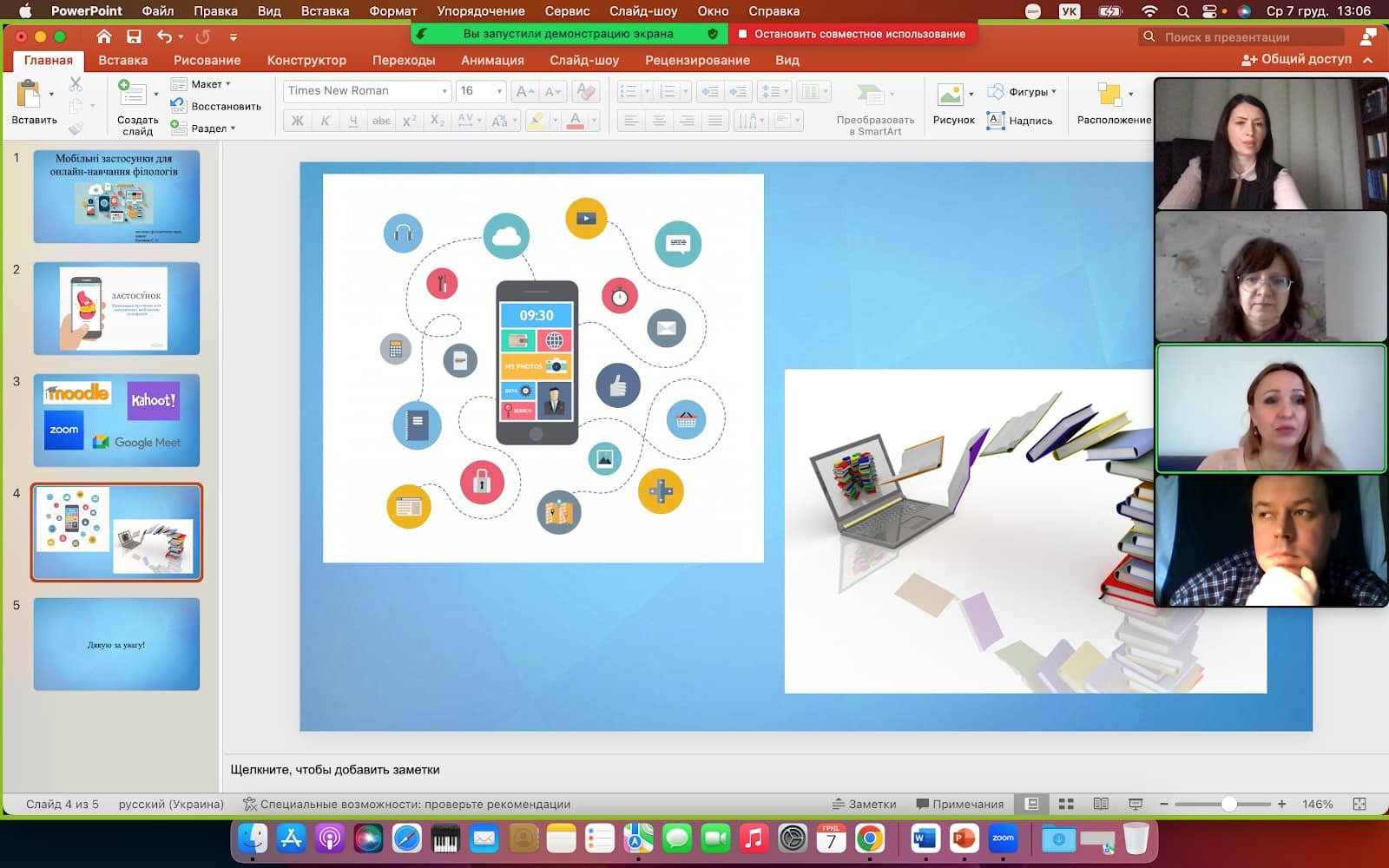
Task: Click the fit slide to window icon
Action: pos(1359,804)
